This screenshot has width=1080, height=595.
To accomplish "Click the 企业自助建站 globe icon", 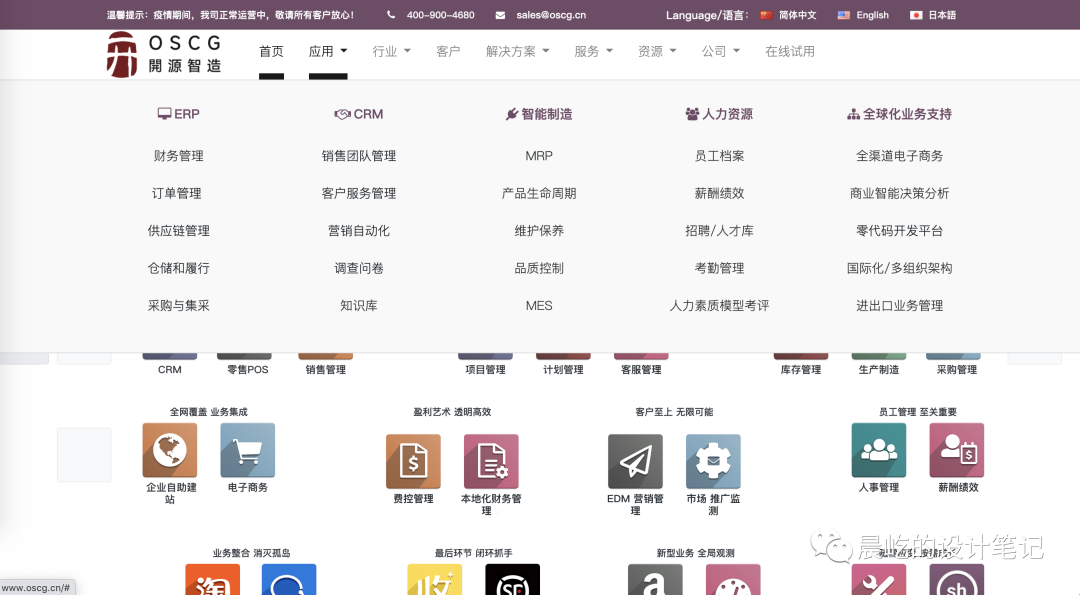I will pos(169,450).
